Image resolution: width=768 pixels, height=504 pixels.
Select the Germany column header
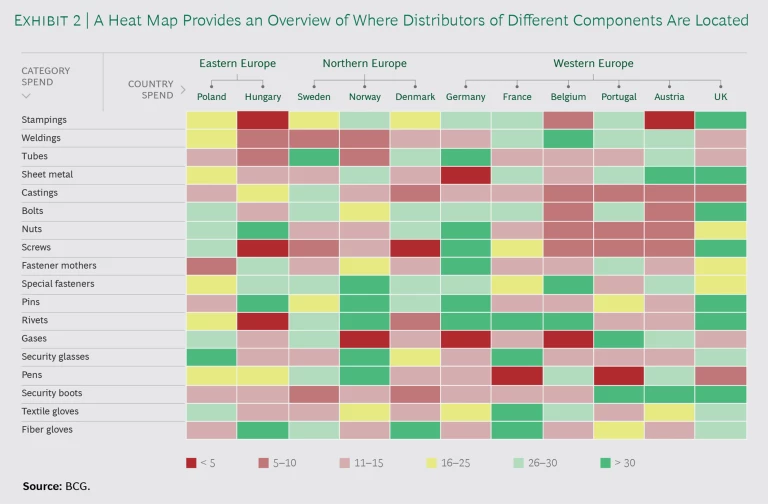(465, 97)
